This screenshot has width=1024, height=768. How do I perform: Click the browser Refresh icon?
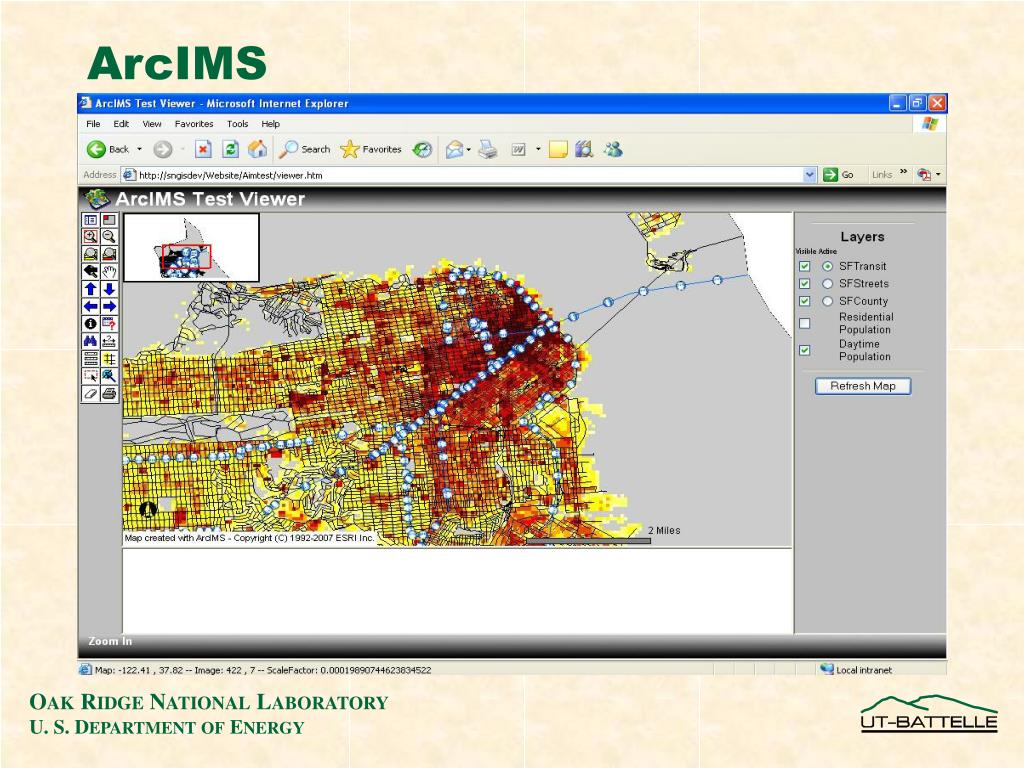[x=231, y=150]
